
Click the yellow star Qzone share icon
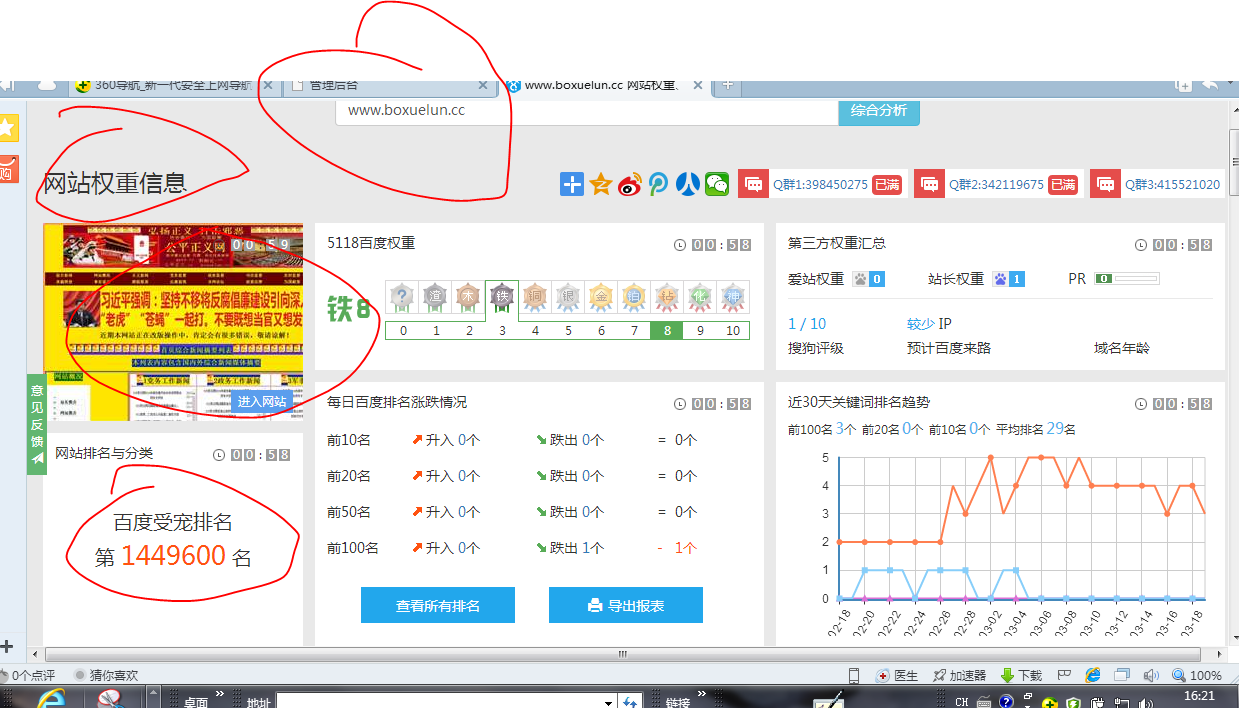[600, 184]
